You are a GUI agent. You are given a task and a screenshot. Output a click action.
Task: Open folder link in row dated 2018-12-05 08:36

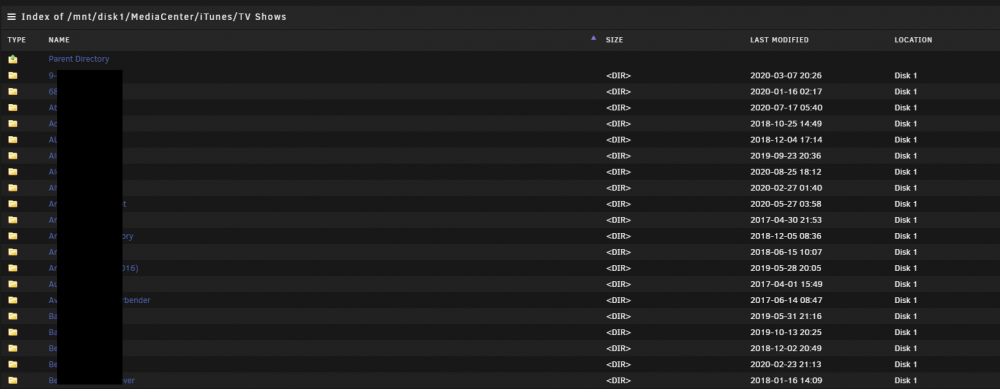point(91,236)
